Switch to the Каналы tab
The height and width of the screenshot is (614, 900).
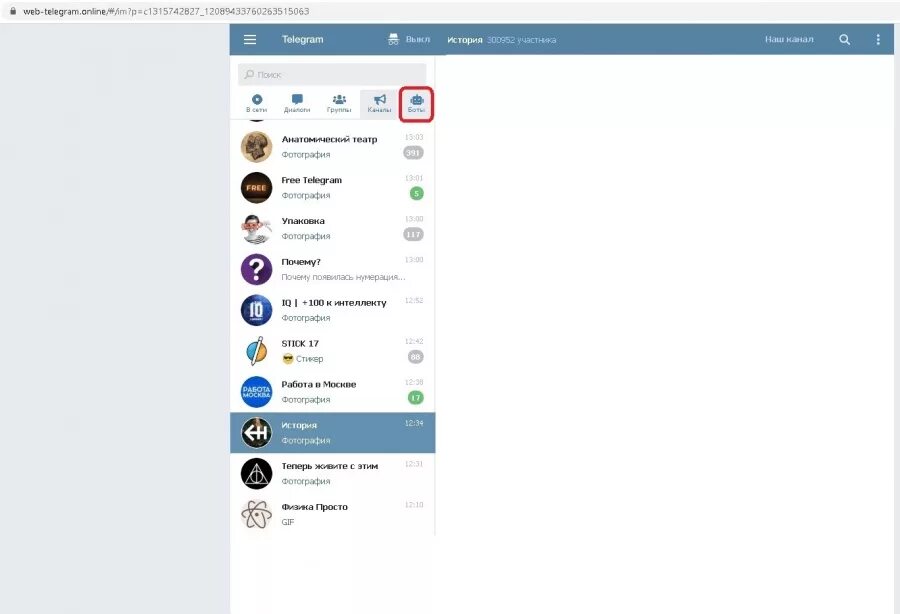[x=379, y=104]
